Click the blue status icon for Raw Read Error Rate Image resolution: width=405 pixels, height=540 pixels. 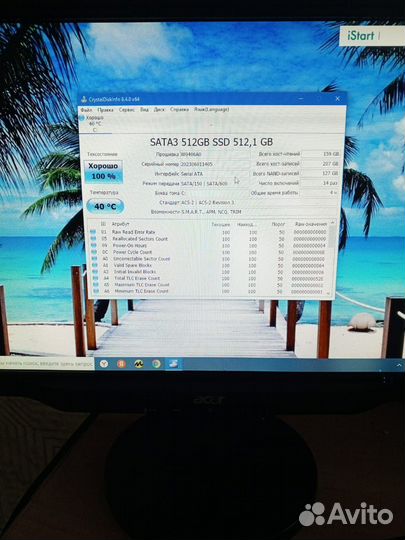[x=93, y=232]
